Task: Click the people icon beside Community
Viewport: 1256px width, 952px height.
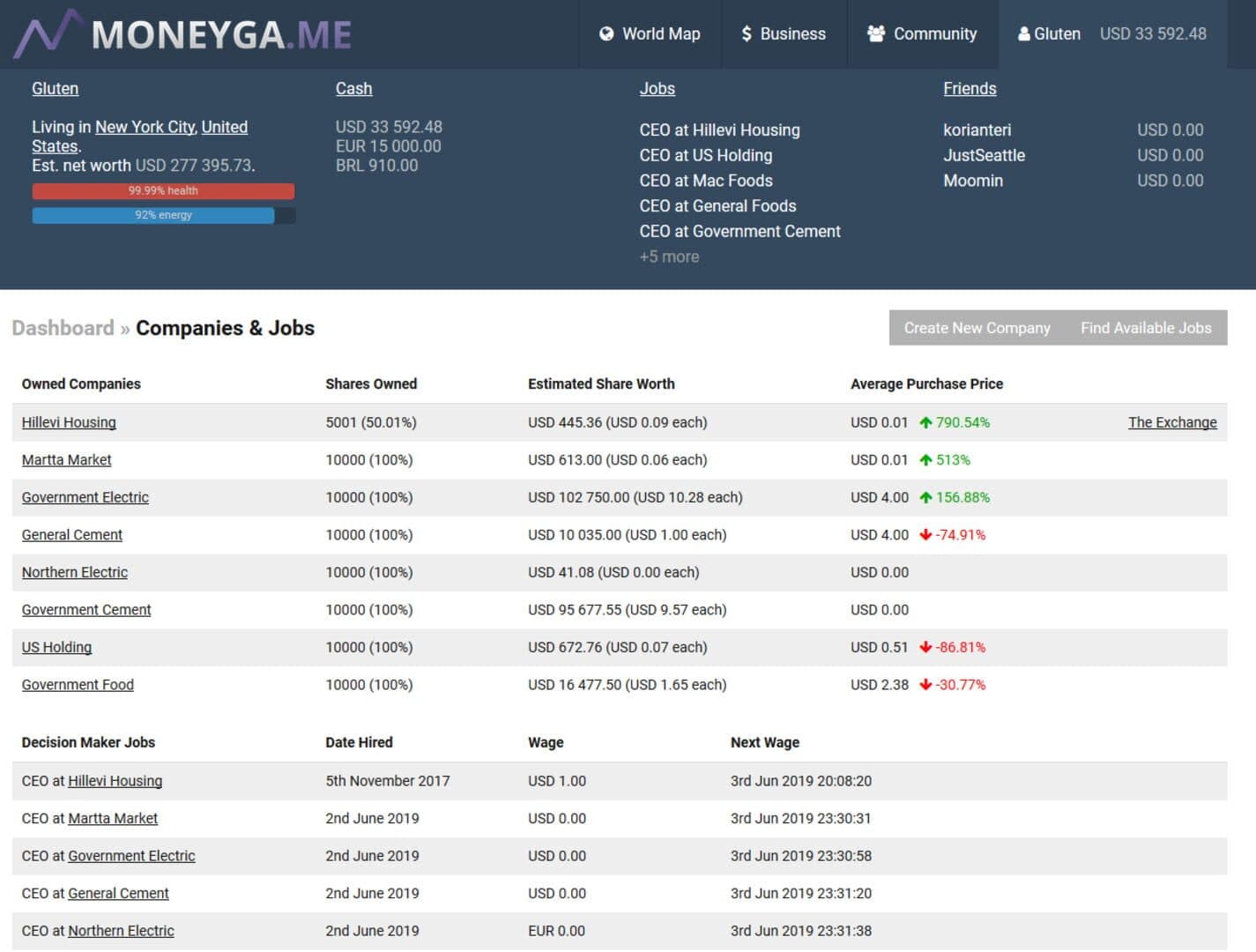Action: 876,33
